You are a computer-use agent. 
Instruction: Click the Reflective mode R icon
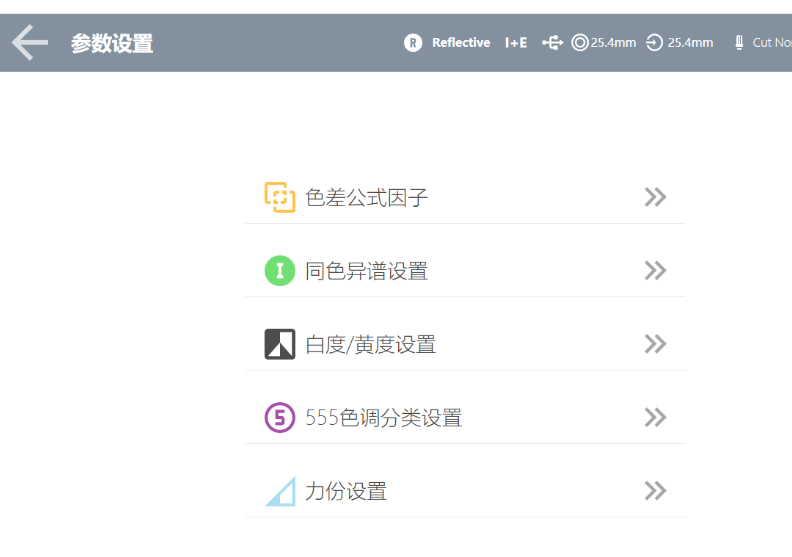point(413,43)
